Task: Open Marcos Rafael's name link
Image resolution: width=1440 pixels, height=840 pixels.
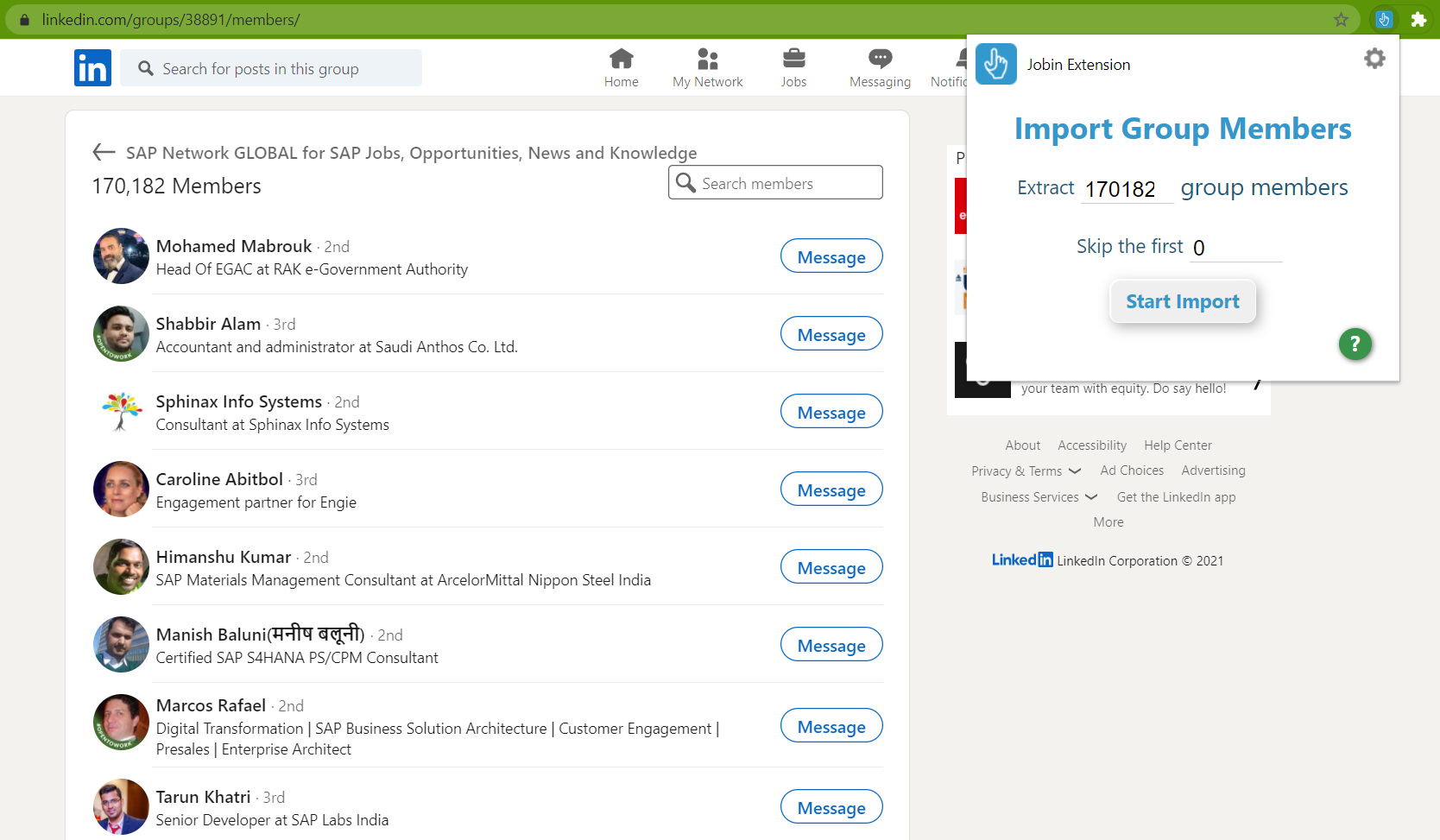Action: point(211,705)
